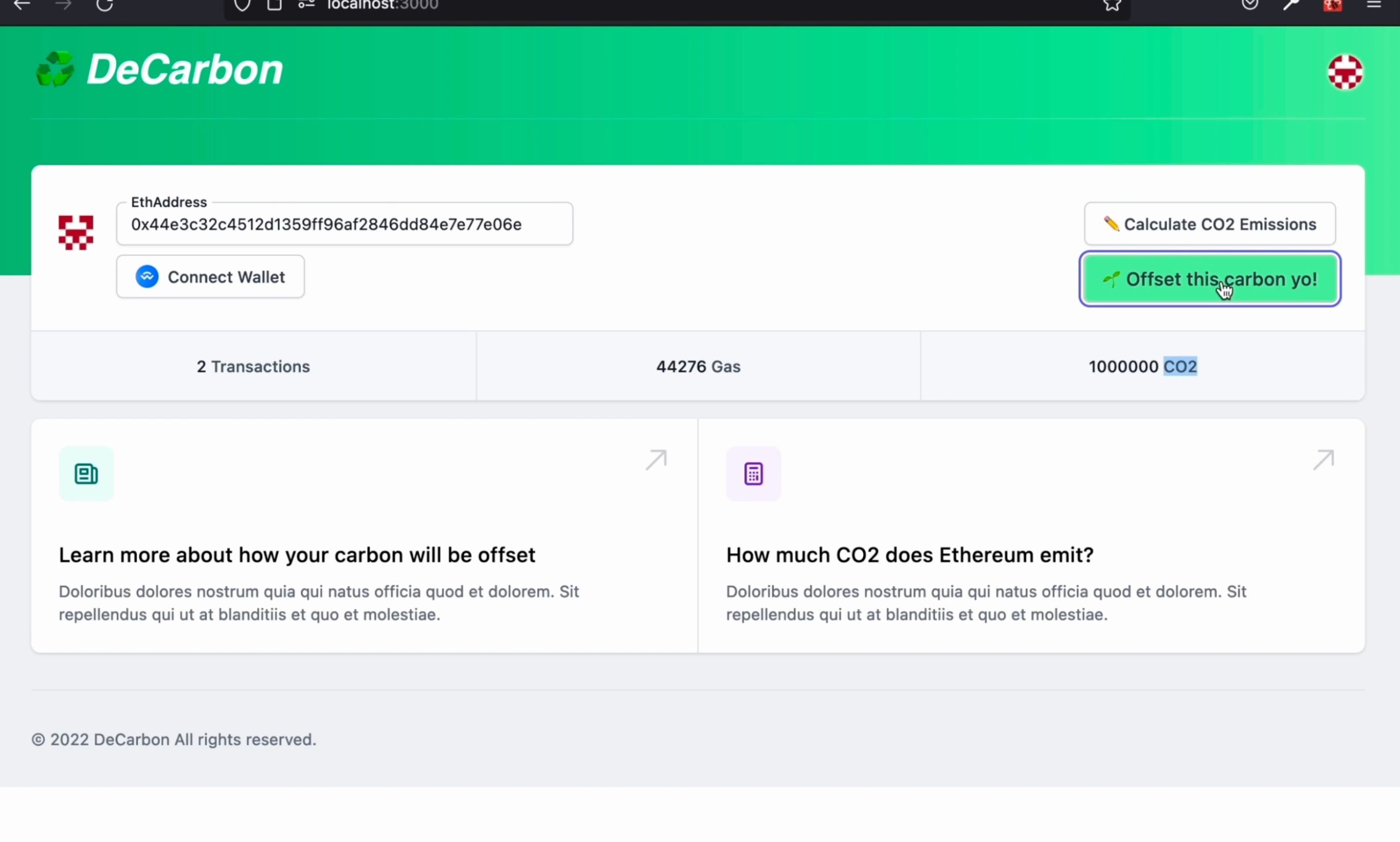Click Offset this carbon yo! green button
This screenshot has height=842, width=1400.
coord(1209,278)
